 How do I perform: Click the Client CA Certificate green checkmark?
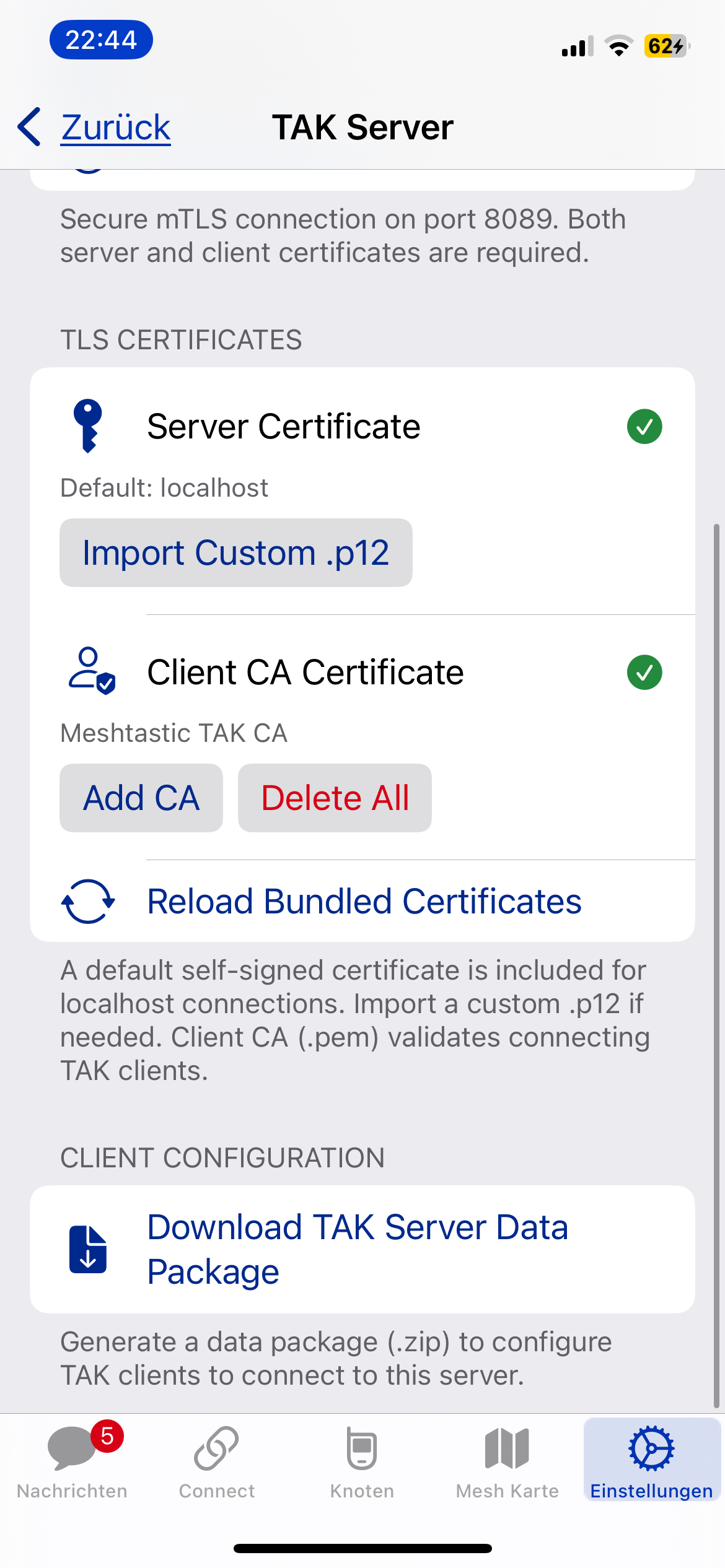(644, 672)
